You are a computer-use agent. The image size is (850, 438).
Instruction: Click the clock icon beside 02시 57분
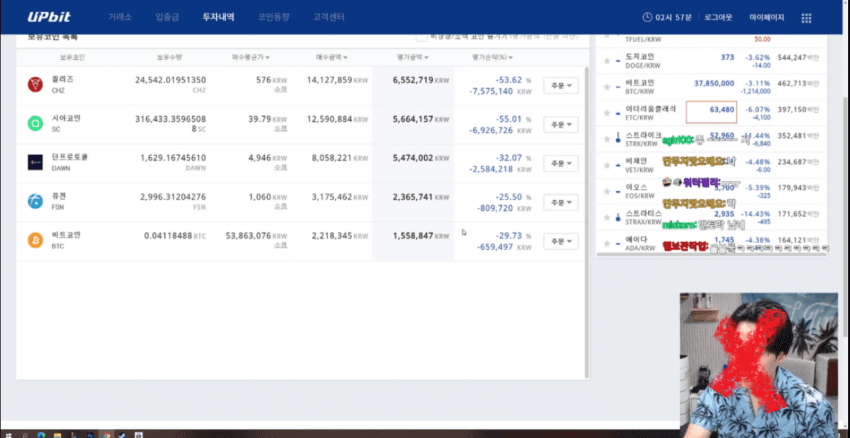pyautogui.click(x=647, y=17)
